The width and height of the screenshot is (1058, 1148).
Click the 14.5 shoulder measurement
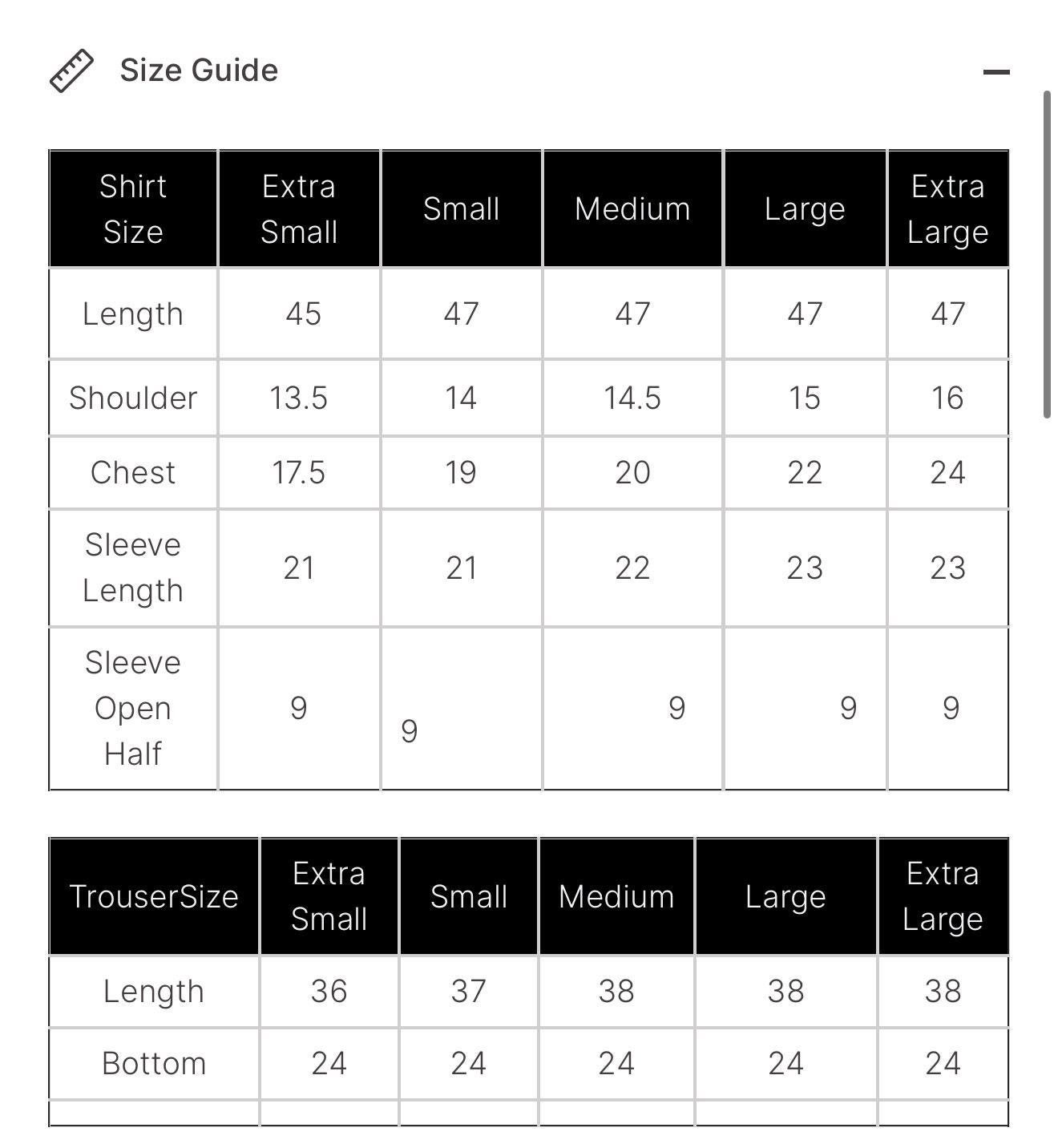632,398
